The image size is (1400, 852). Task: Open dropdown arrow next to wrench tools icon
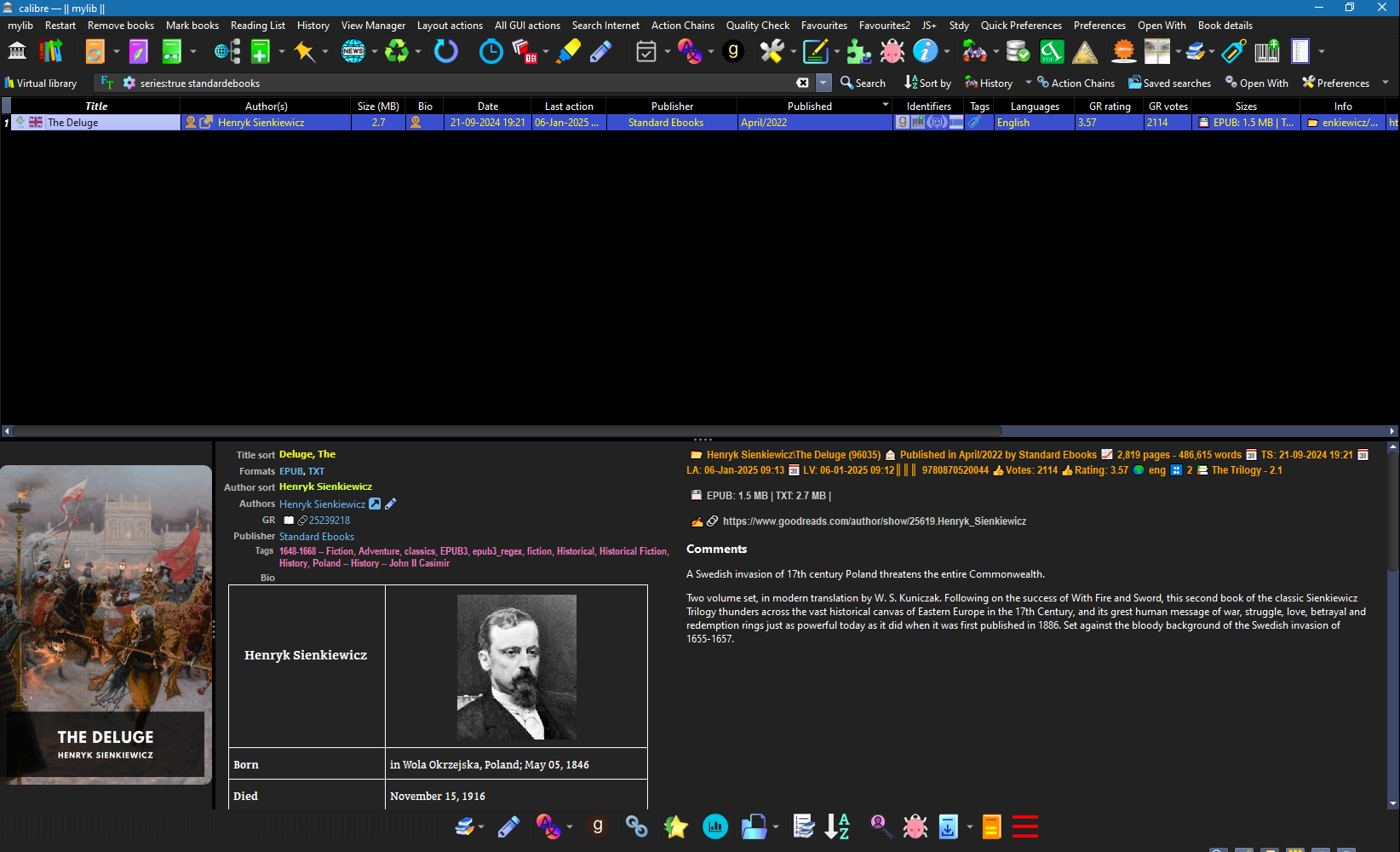click(794, 52)
